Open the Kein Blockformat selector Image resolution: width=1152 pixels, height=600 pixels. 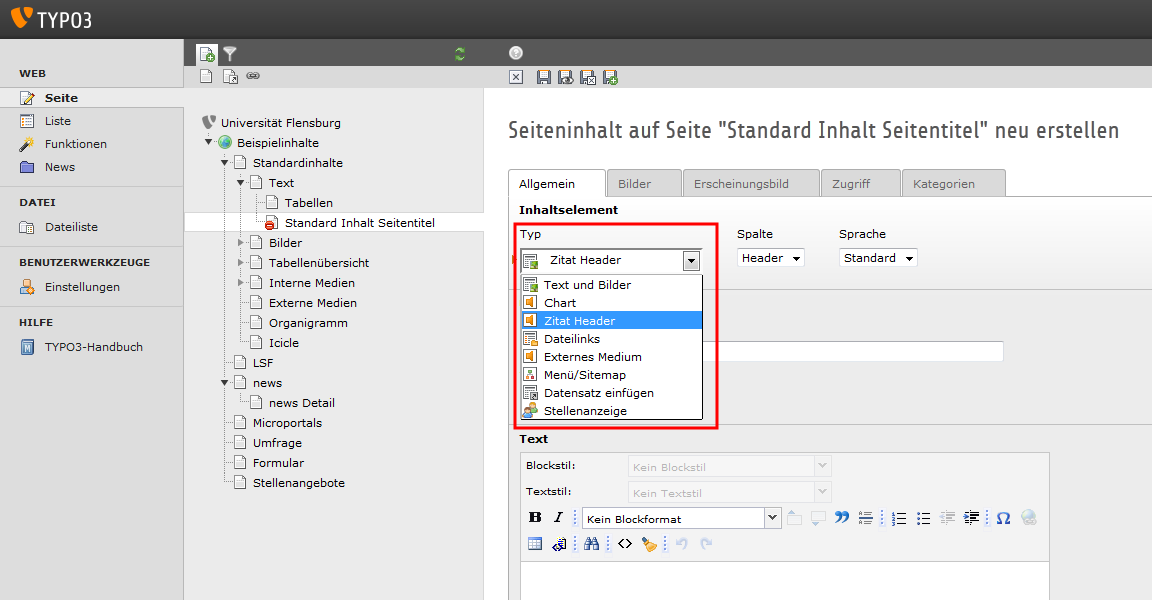681,519
